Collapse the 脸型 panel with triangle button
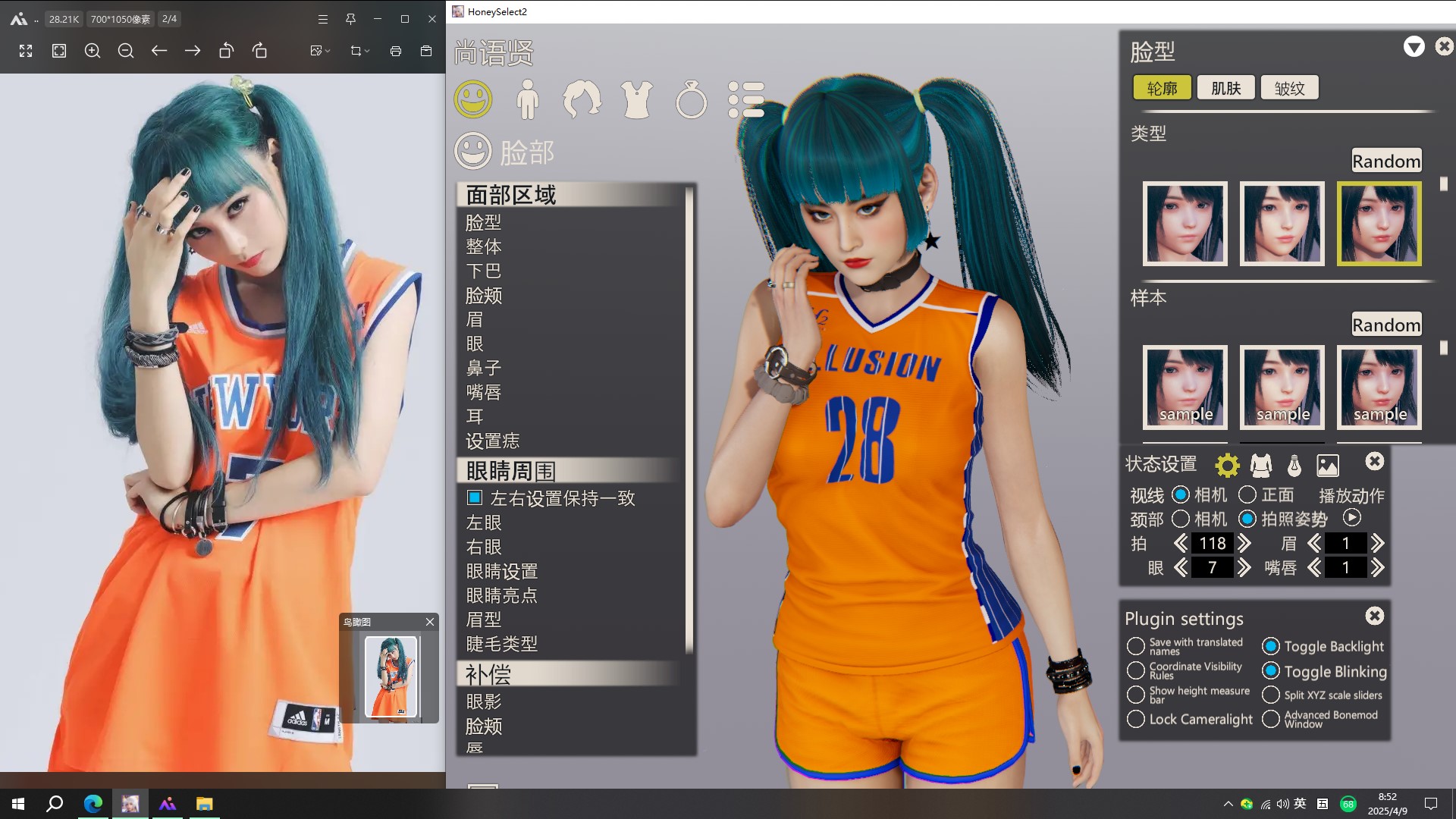The image size is (1456, 819). 1414,47
